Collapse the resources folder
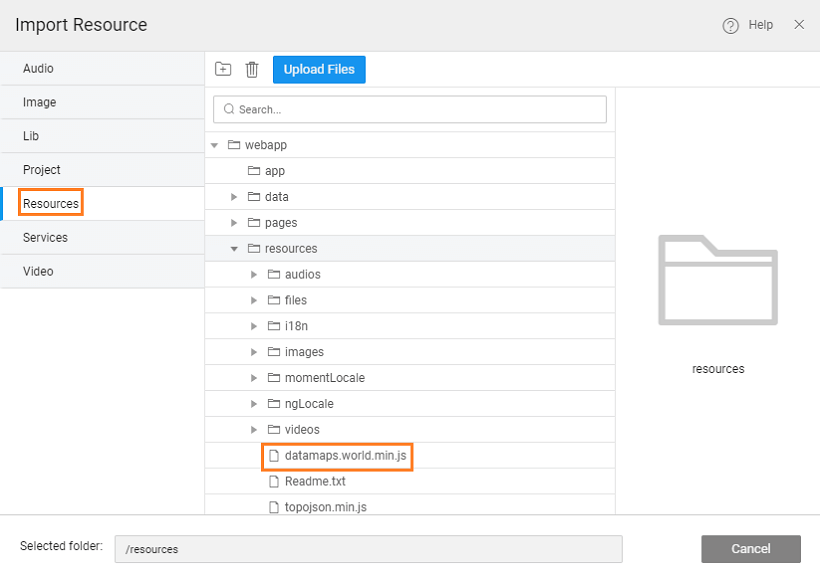The height and width of the screenshot is (582, 820). 234,249
